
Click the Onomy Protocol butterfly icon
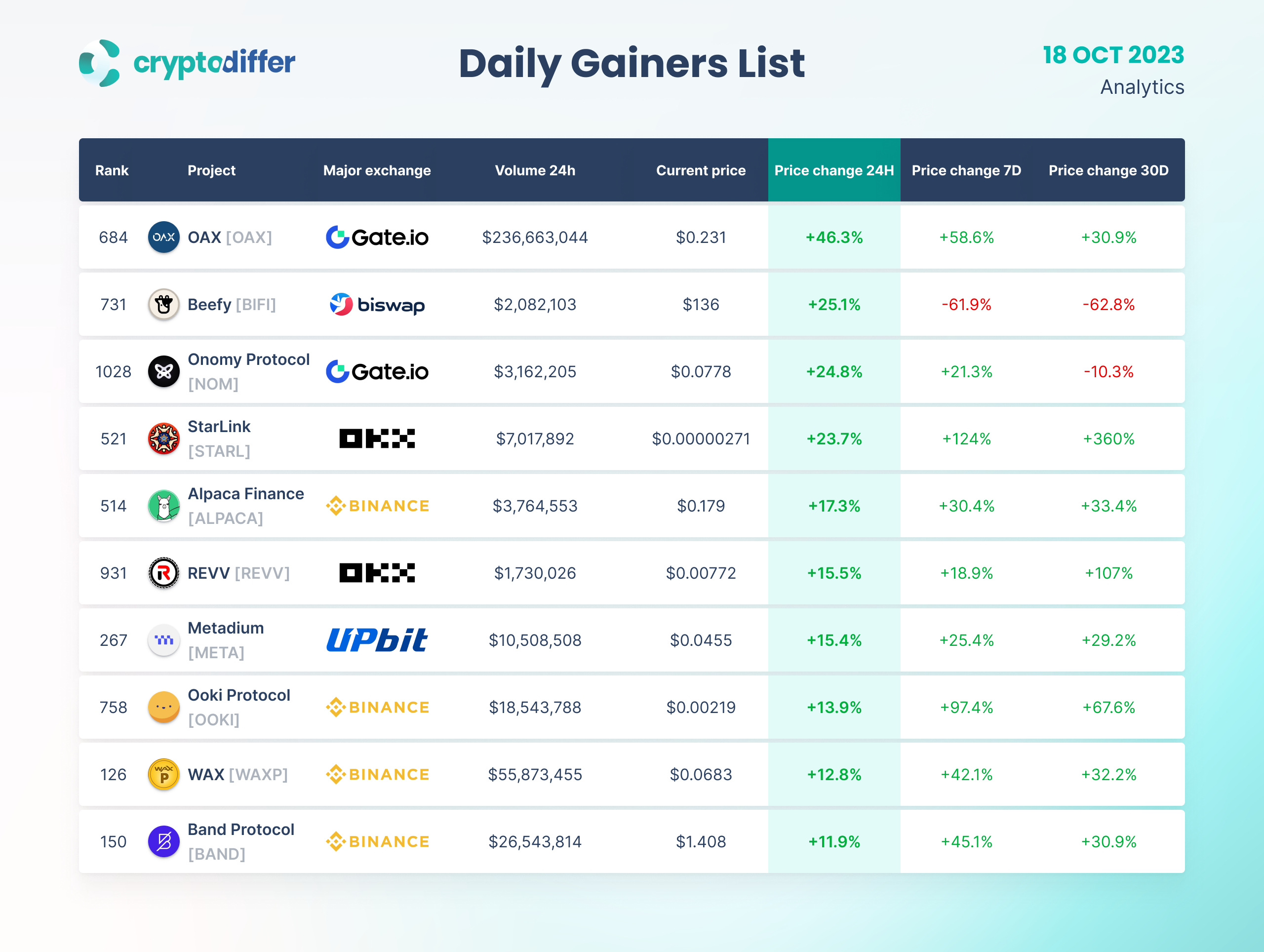coord(163,371)
